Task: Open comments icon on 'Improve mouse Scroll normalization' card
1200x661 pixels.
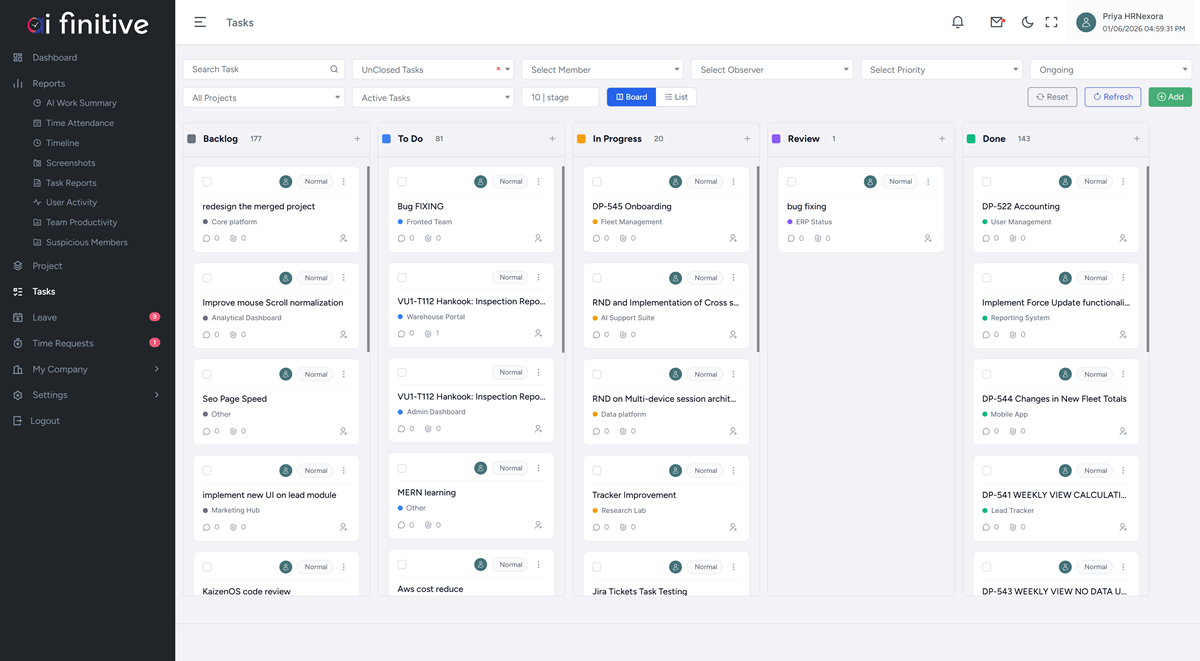Action: pyautogui.click(x=206, y=335)
